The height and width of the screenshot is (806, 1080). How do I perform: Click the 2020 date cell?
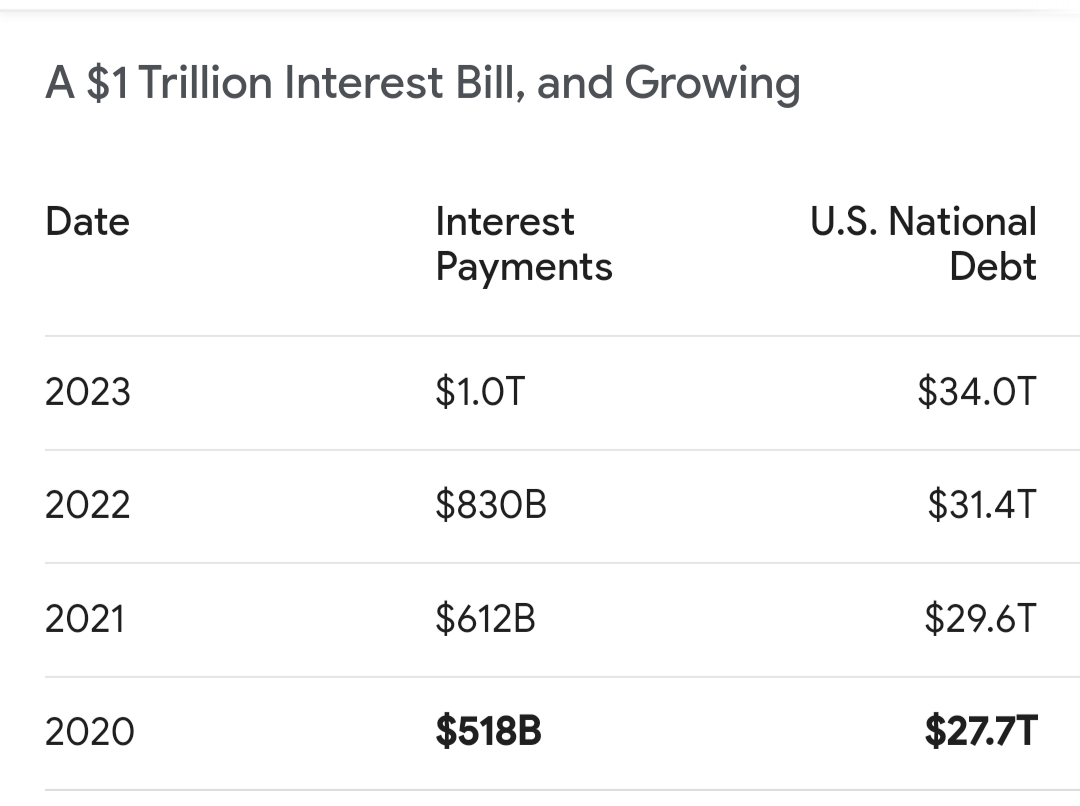point(90,732)
